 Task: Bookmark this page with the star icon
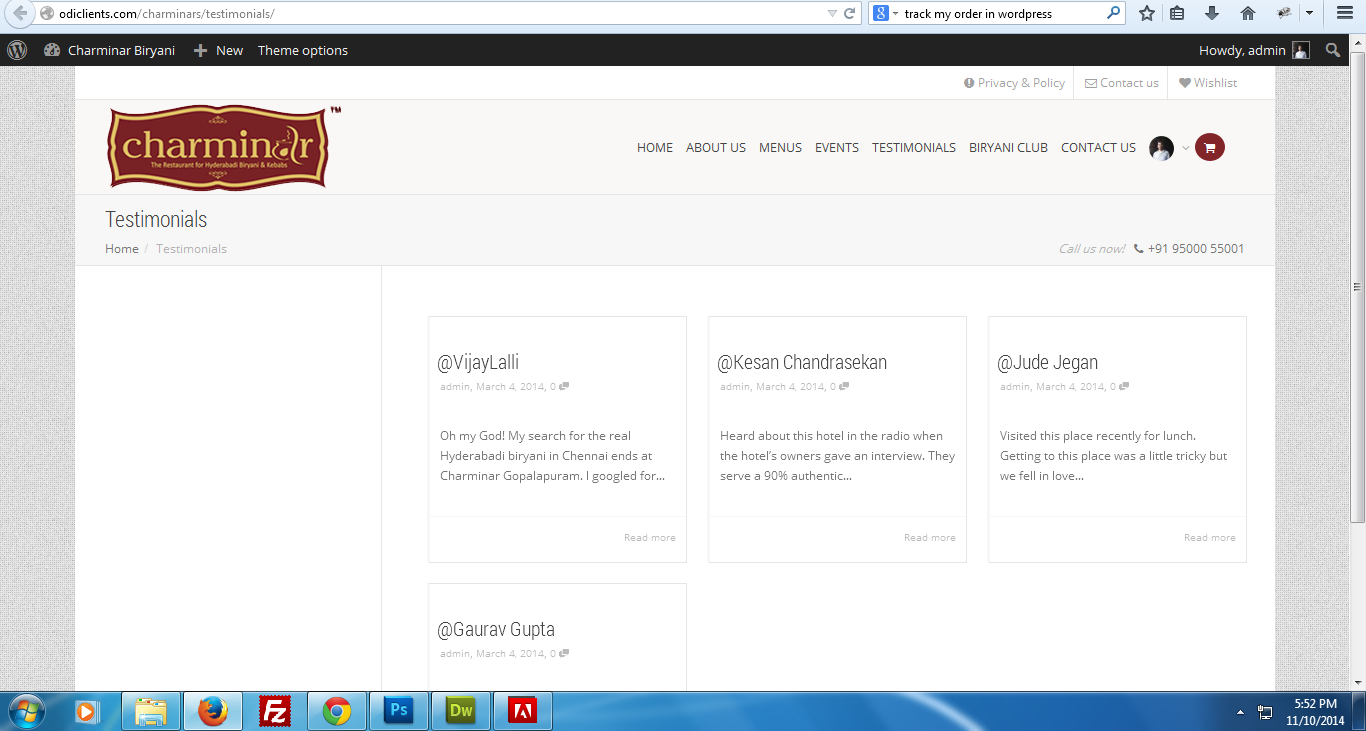(x=1147, y=14)
